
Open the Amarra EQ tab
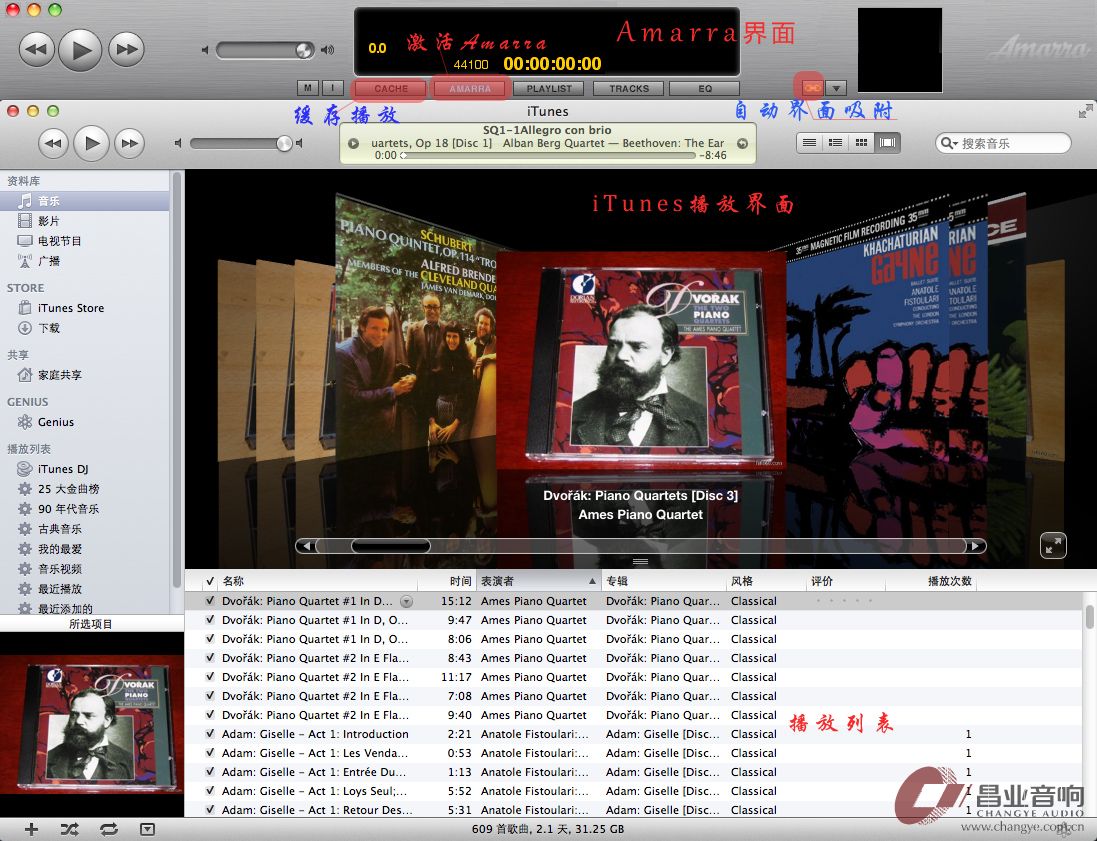705,89
